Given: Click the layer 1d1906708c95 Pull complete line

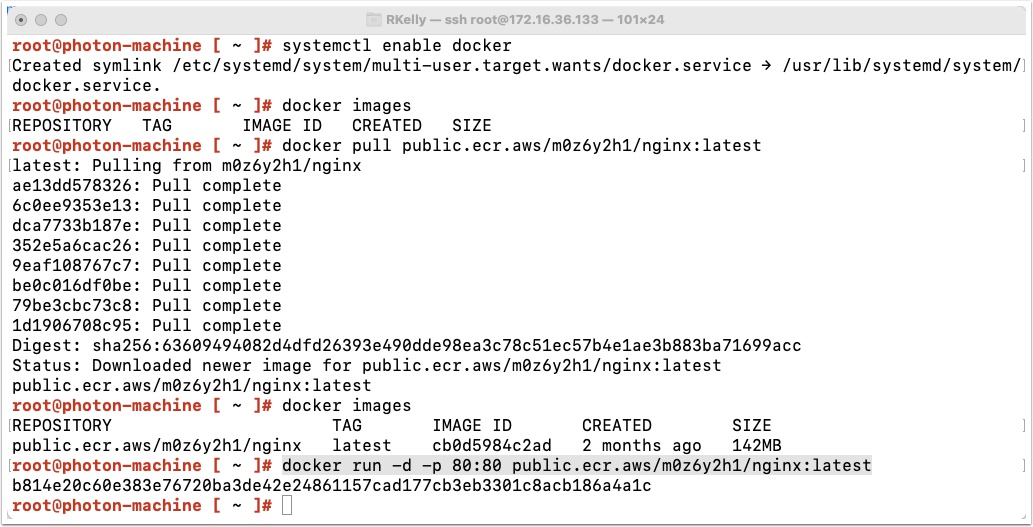Looking at the screenshot, I should pos(147,325).
